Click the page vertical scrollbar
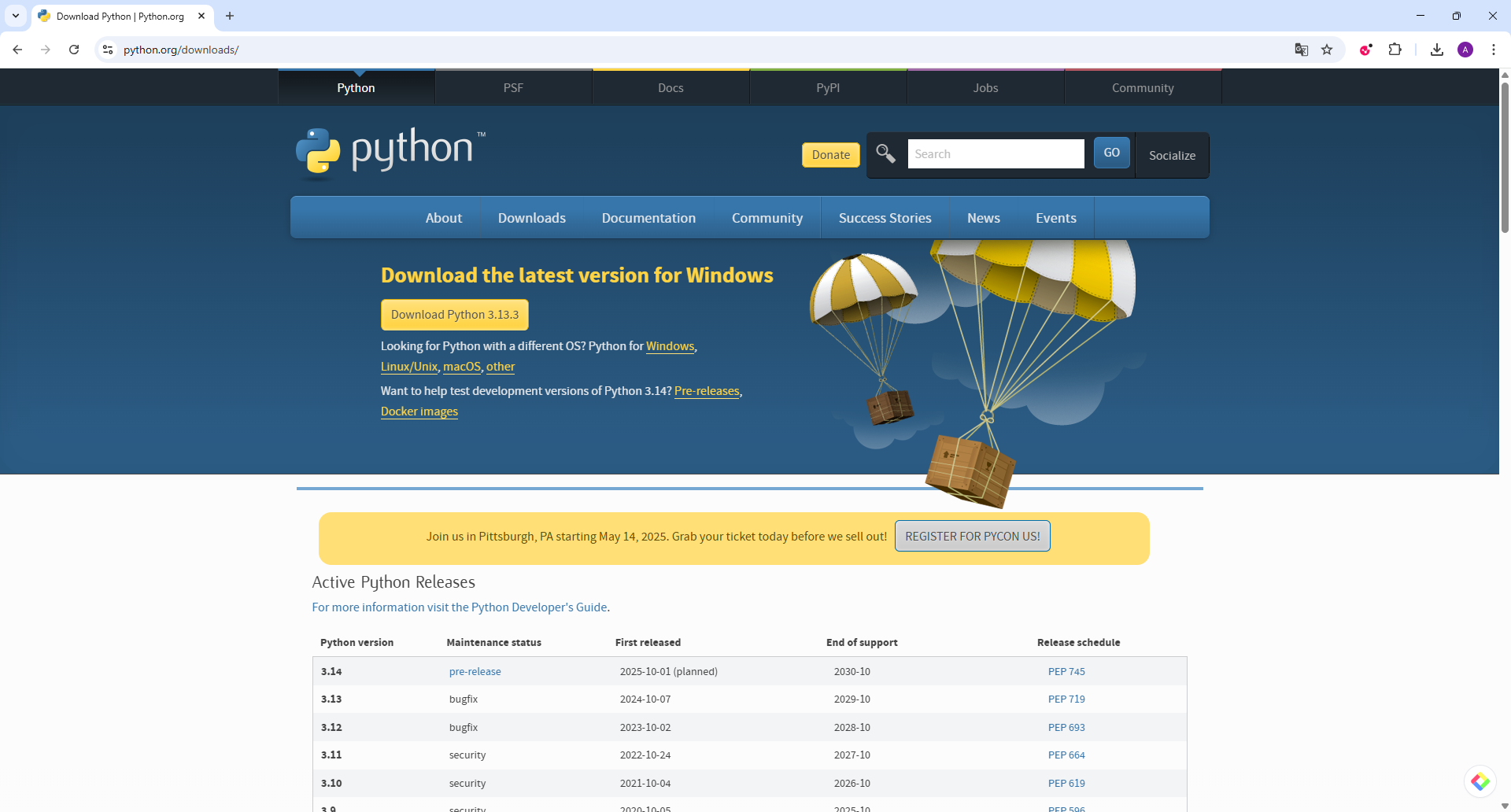Image resolution: width=1511 pixels, height=812 pixels. click(1505, 157)
